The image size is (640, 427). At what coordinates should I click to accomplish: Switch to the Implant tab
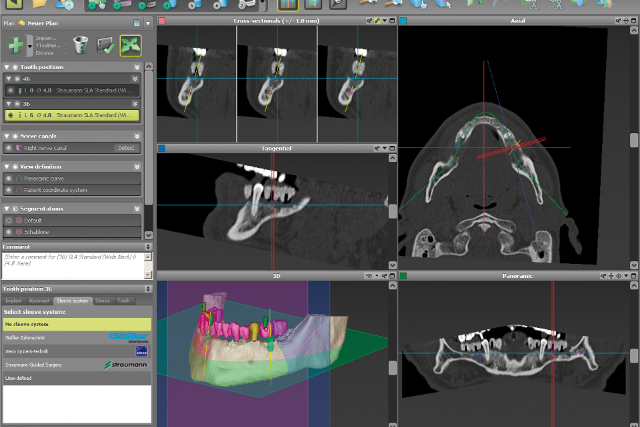point(13,300)
